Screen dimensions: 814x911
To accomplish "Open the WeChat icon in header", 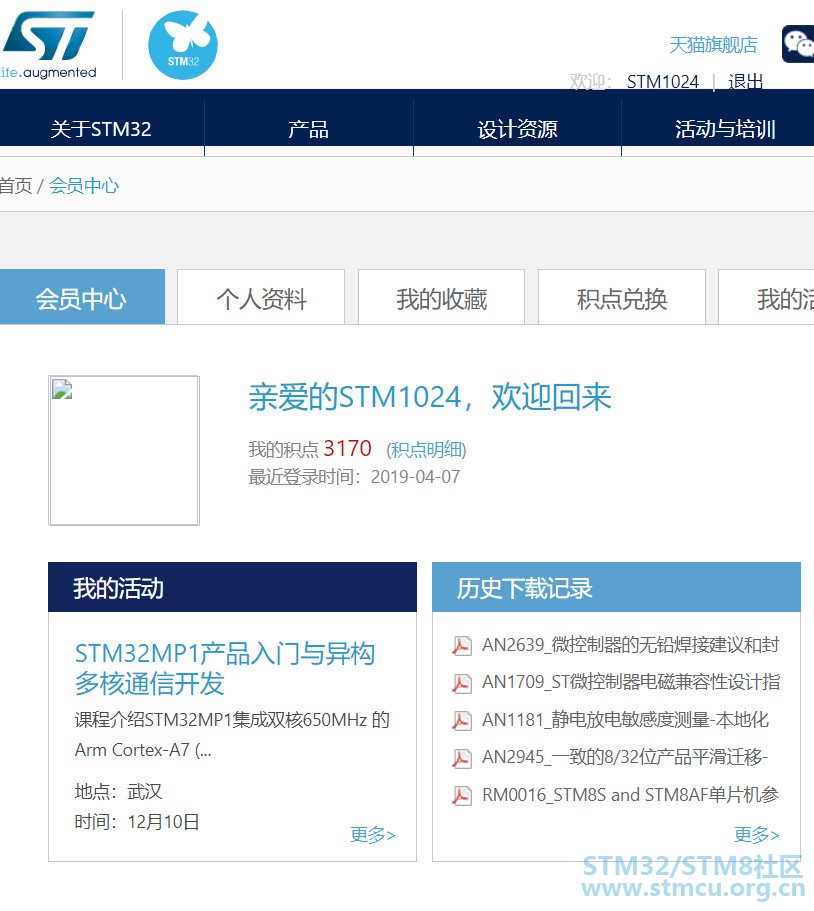I will [x=798, y=44].
